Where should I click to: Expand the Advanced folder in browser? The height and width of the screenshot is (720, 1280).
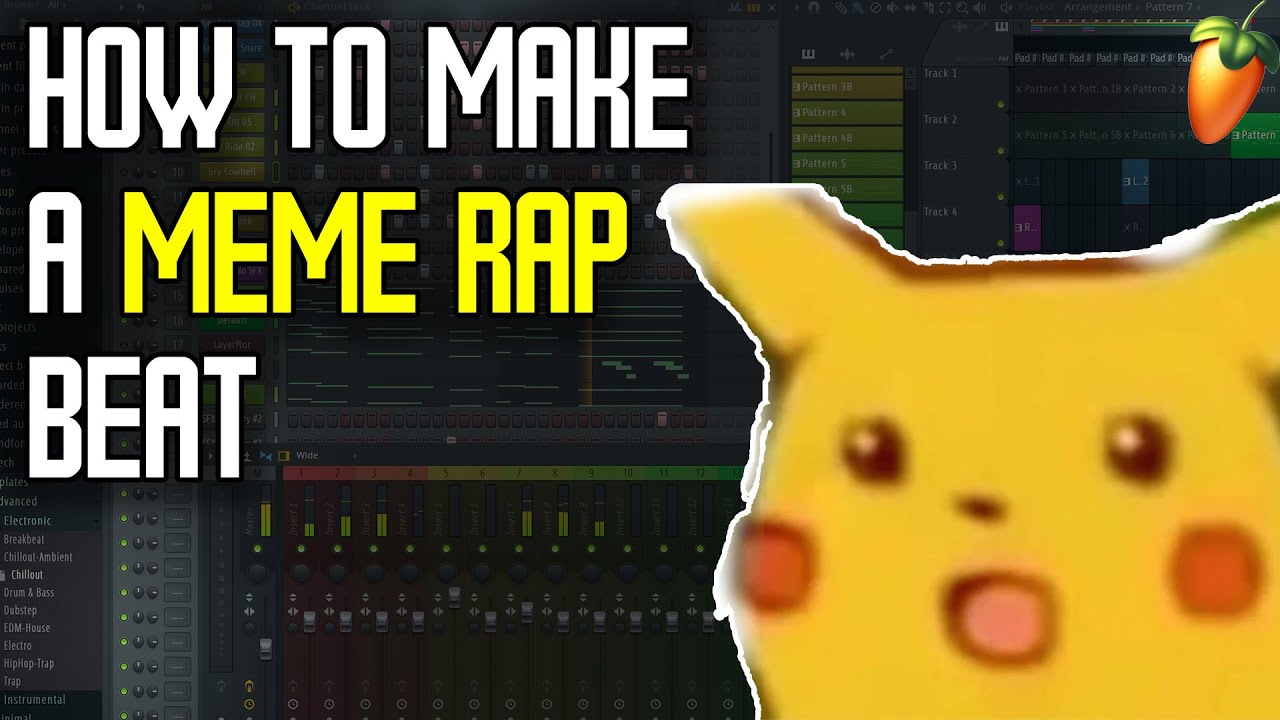pos(48,502)
